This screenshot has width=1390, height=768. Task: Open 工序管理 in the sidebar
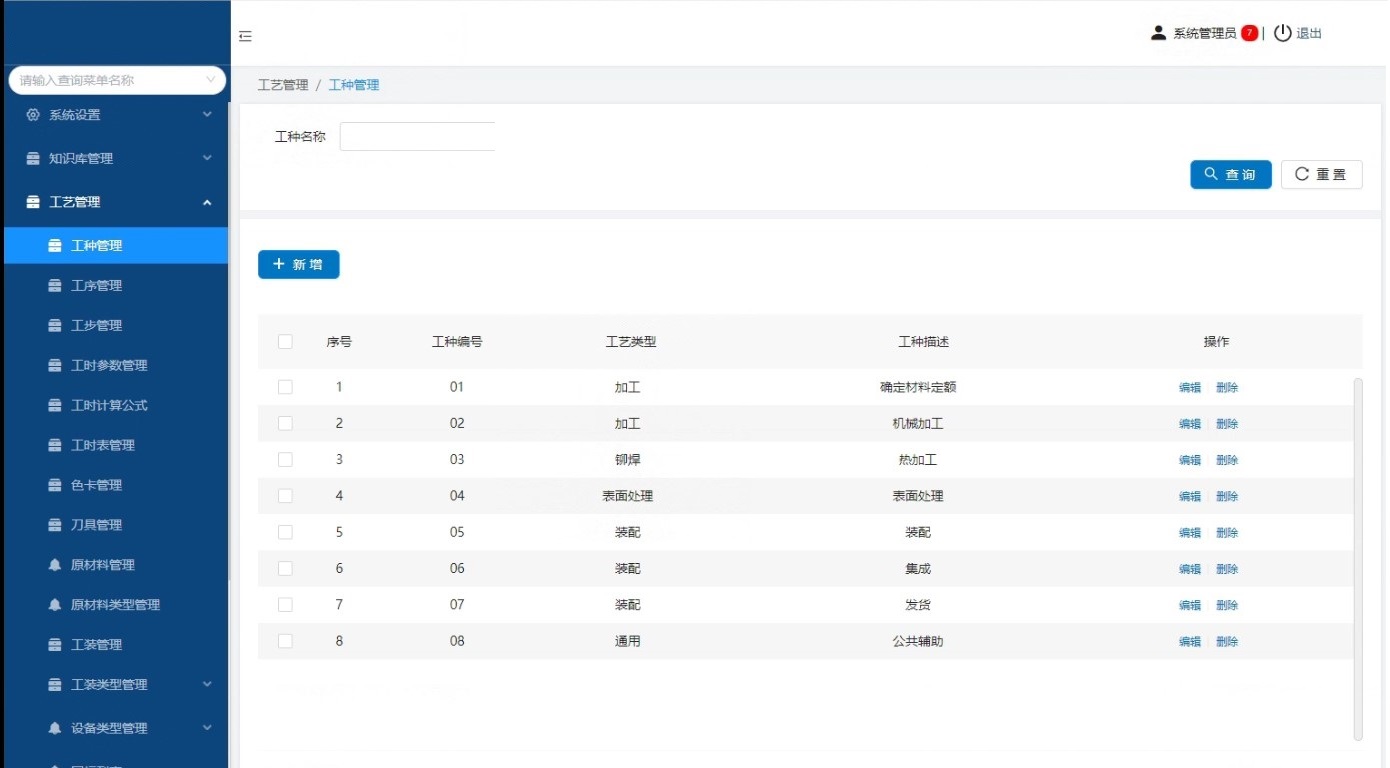[96, 286]
